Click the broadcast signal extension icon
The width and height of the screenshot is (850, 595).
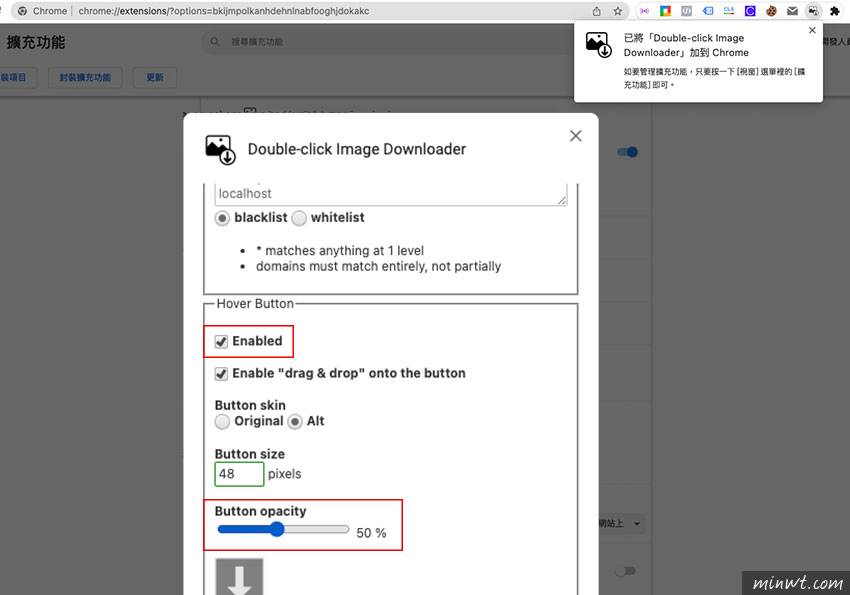click(643, 11)
